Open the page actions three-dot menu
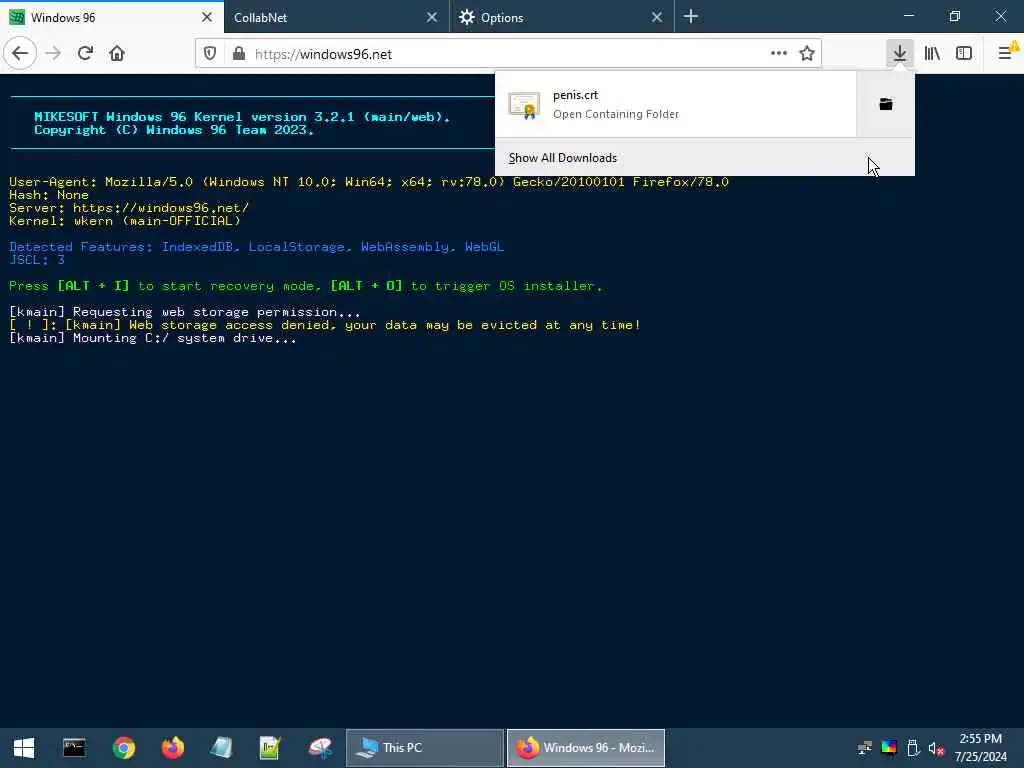The image size is (1024, 768). [778, 54]
